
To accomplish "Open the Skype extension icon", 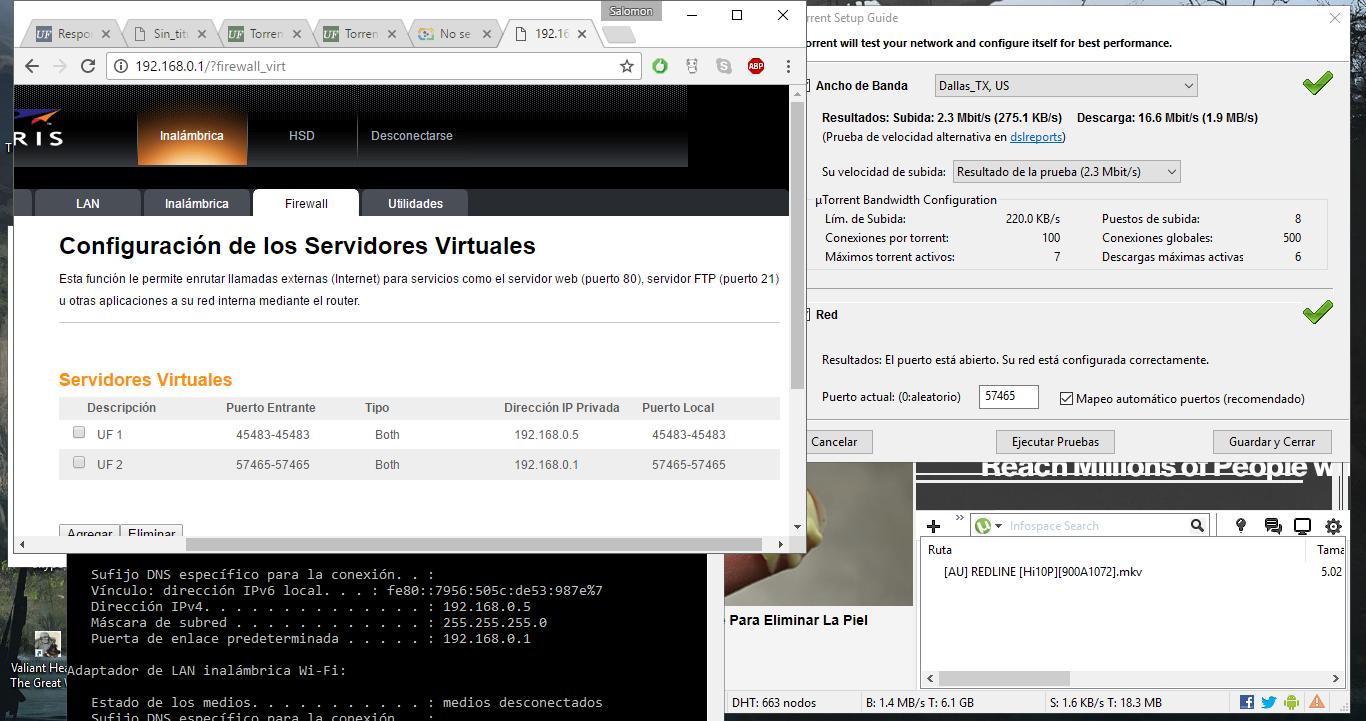I will click(x=724, y=66).
